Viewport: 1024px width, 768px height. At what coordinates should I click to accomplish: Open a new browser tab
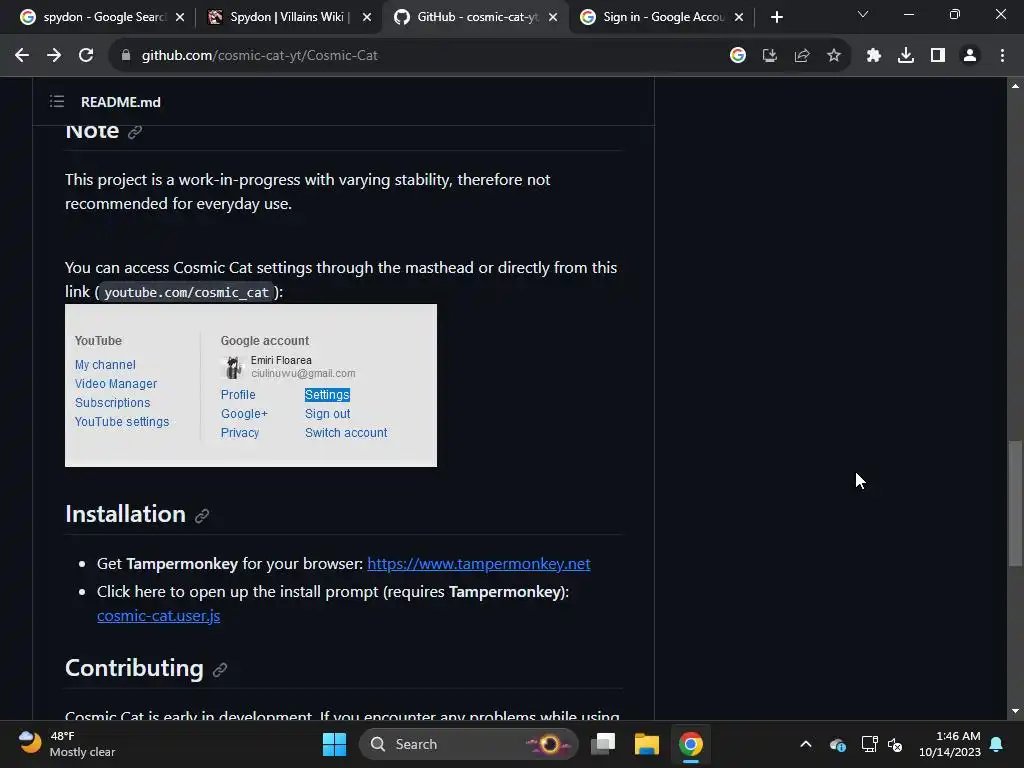coord(776,17)
